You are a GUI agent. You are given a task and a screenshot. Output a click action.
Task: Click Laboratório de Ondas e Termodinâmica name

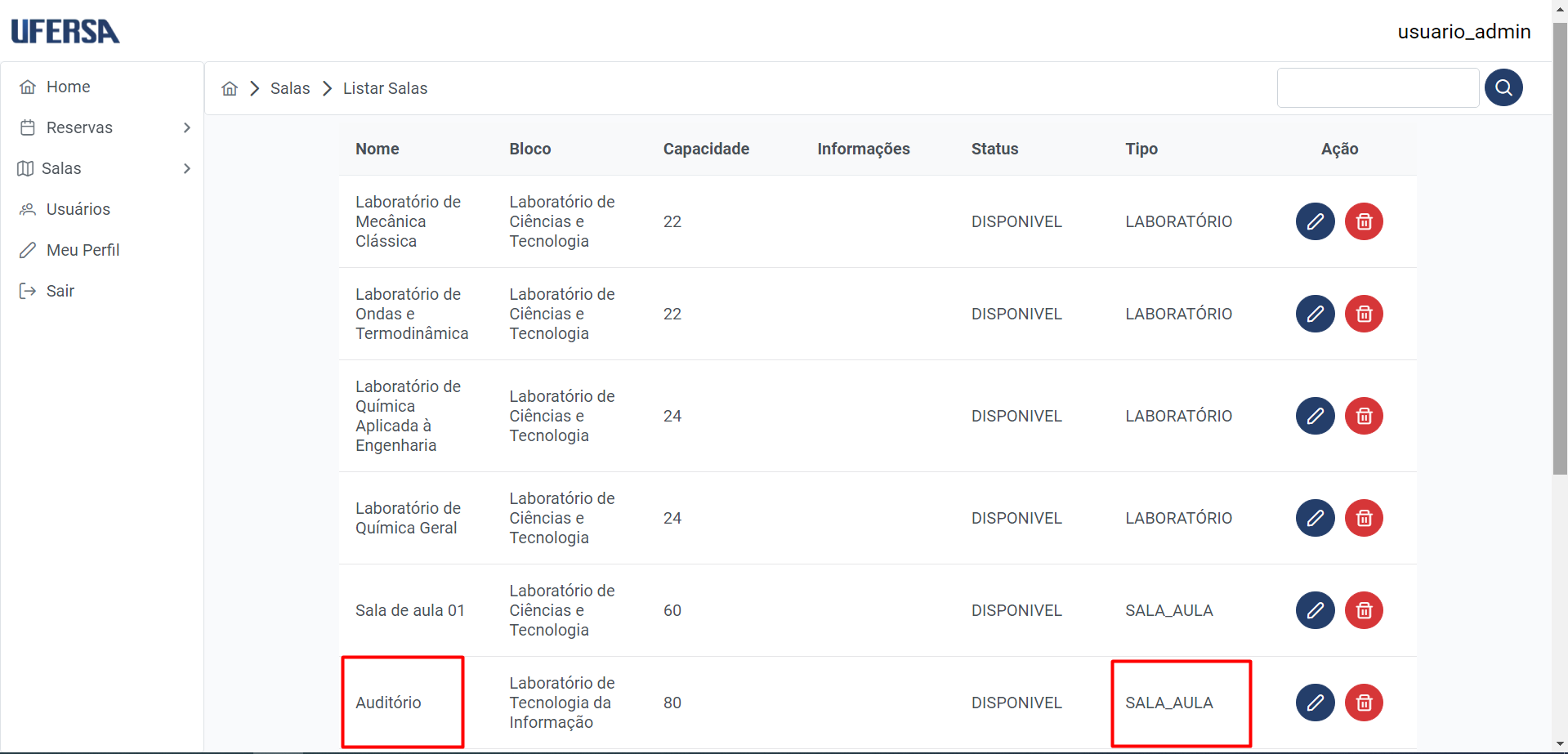tap(412, 314)
